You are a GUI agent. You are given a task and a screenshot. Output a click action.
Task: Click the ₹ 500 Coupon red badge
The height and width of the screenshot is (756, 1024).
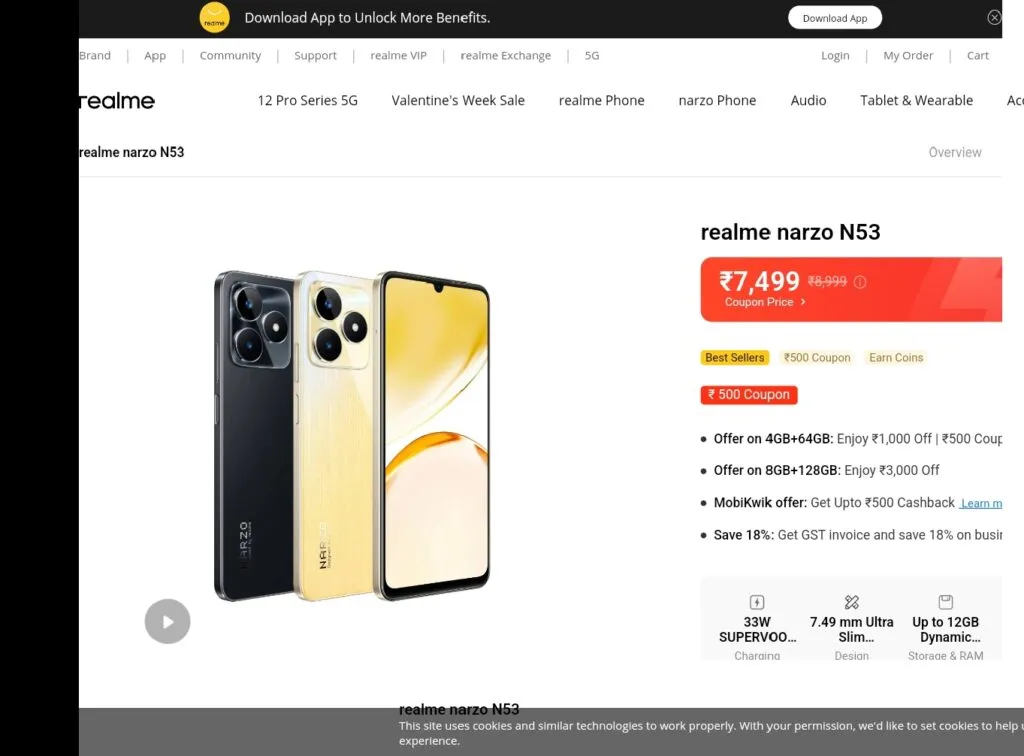click(x=749, y=395)
